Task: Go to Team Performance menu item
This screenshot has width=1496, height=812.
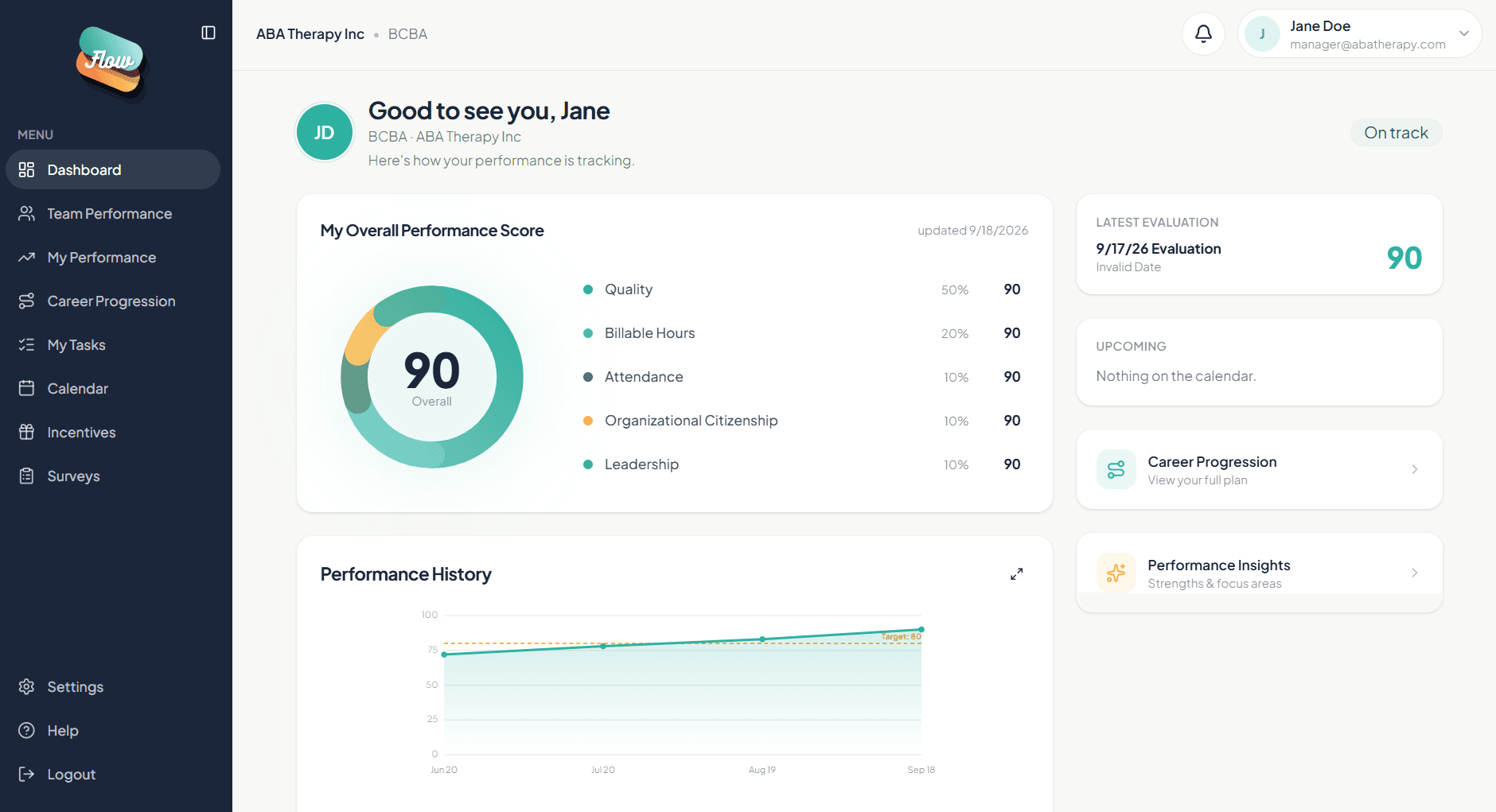Action: (x=113, y=213)
